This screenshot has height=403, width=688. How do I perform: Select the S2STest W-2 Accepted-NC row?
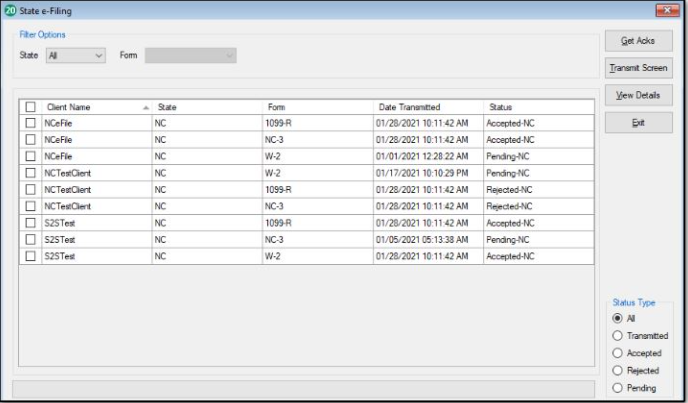(300, 257)
